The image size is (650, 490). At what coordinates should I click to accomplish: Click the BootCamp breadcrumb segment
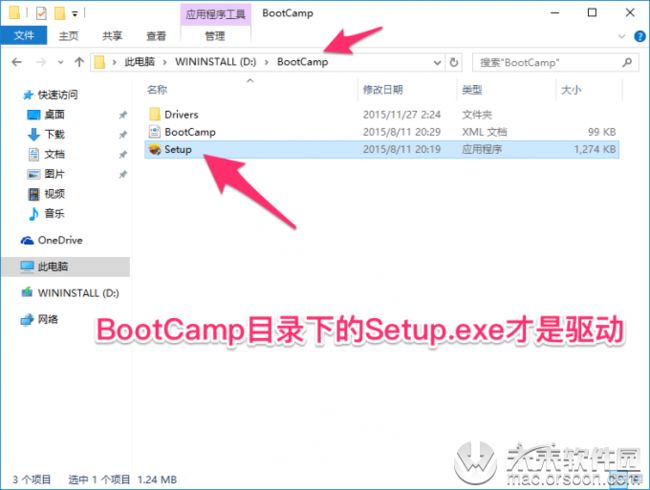(302, 62)
